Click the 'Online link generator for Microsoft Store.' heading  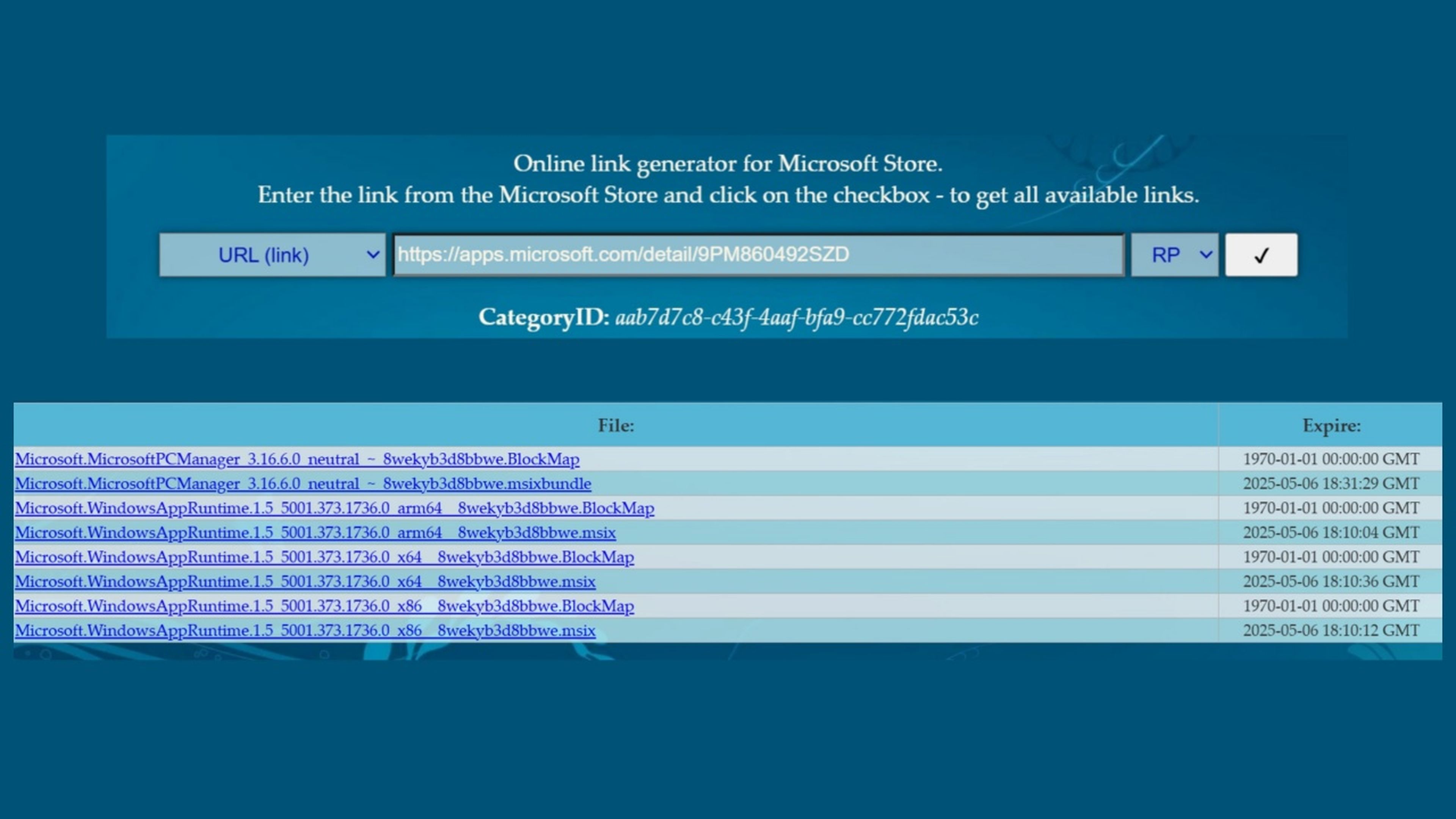coord(728,164)
